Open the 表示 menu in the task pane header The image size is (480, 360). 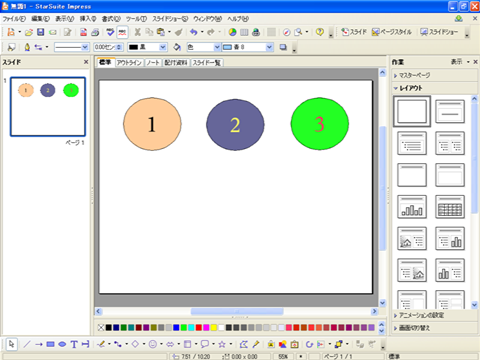[x=460, y=62]
